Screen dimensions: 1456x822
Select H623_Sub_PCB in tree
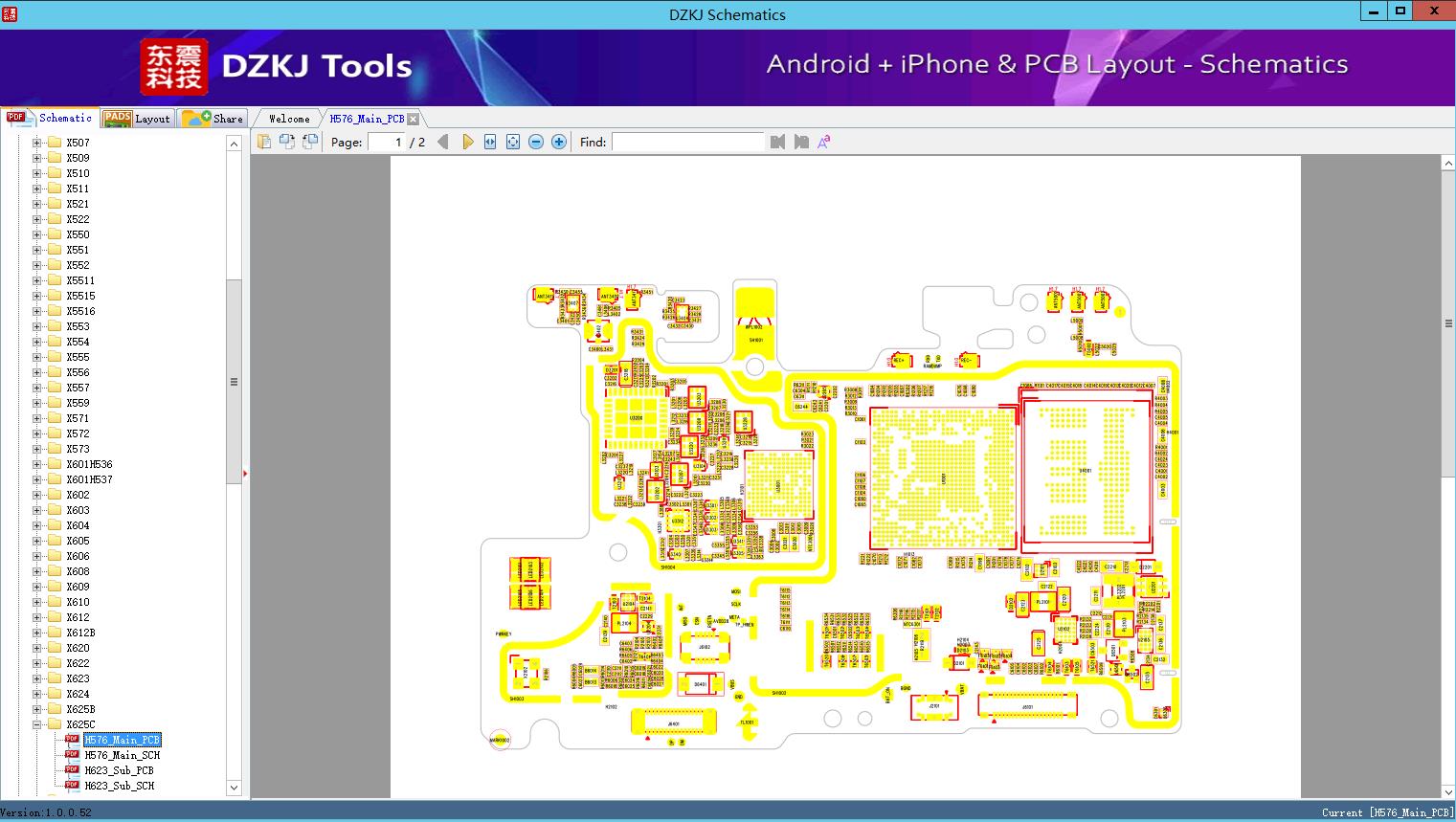[119, 770]
